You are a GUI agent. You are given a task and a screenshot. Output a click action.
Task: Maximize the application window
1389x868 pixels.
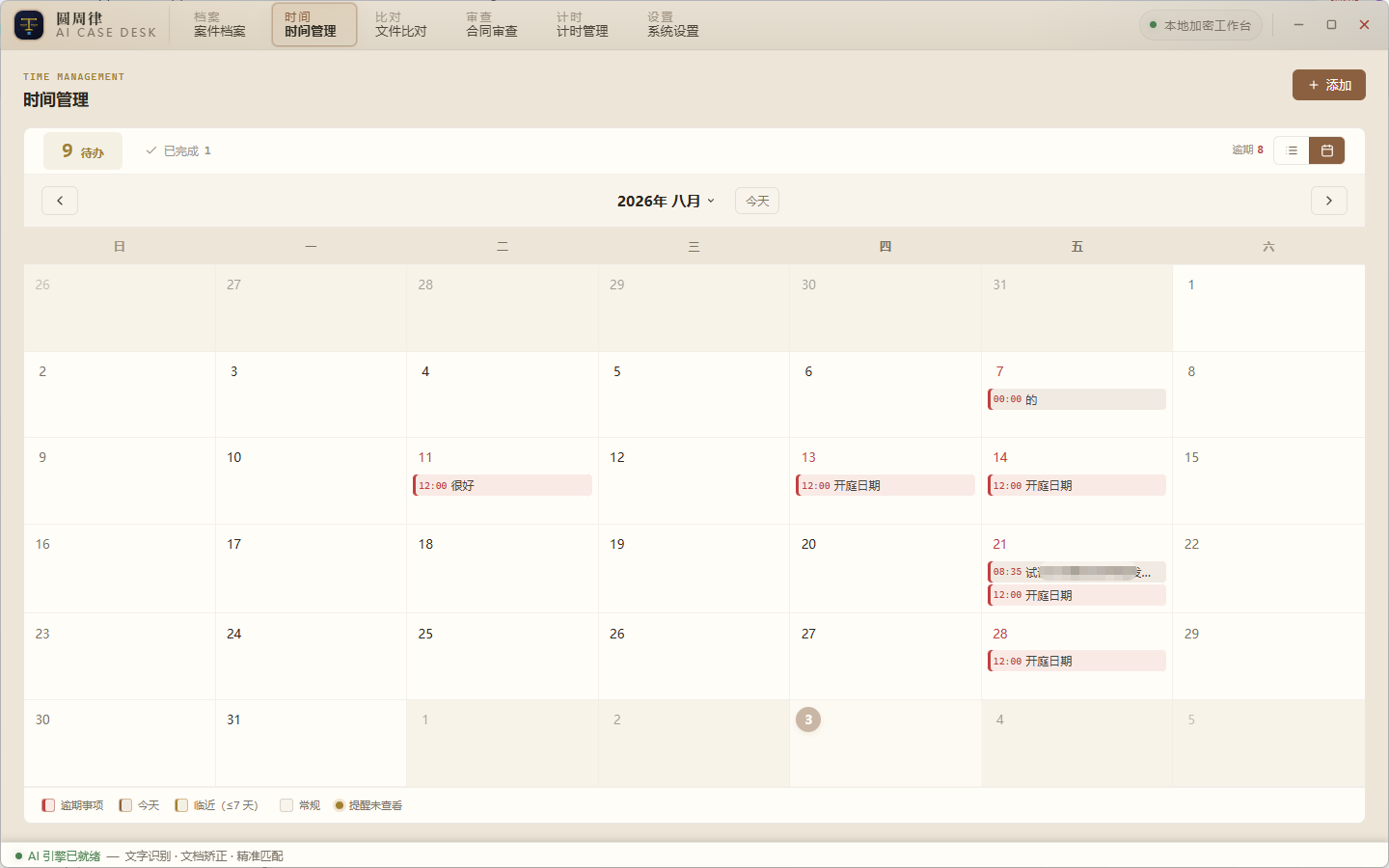pyautogui.click(x=1332, y=25)
